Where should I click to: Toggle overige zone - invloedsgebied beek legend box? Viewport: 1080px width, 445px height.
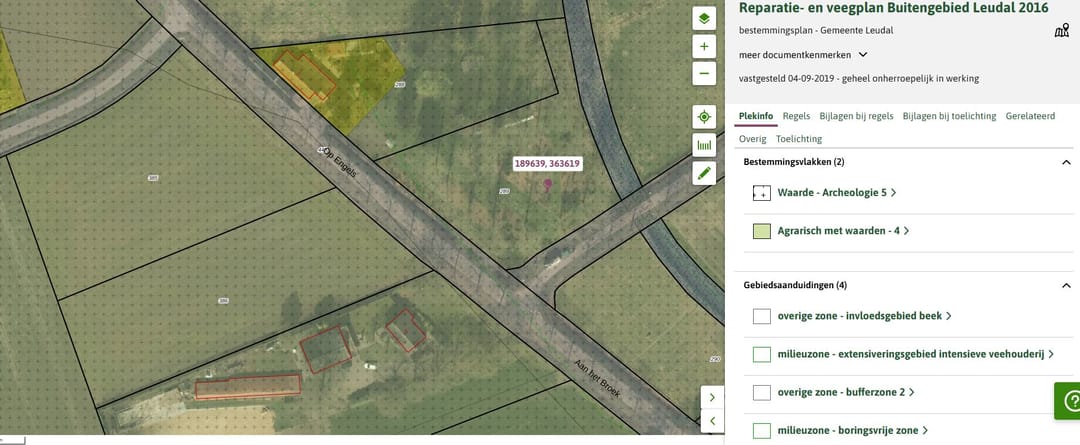click(762, 316)
